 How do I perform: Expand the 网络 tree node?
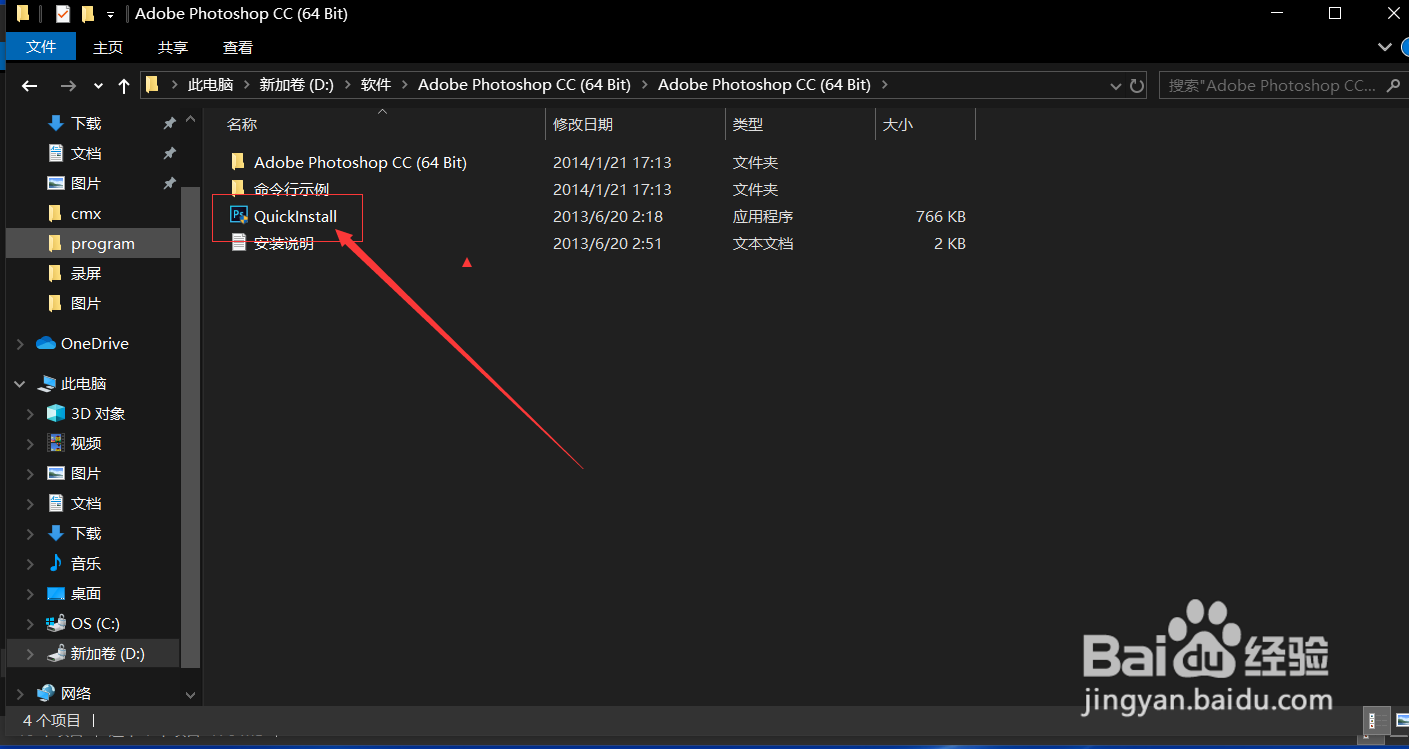pyautogui.click(x=20, y=693)
